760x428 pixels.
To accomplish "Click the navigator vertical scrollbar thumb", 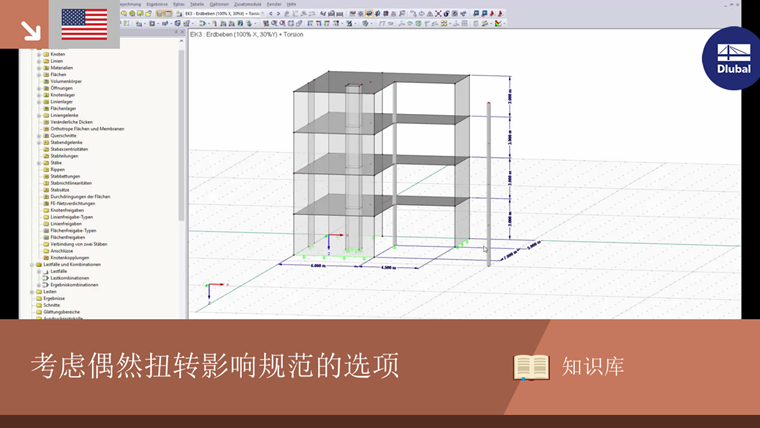I will pos(182,135).
